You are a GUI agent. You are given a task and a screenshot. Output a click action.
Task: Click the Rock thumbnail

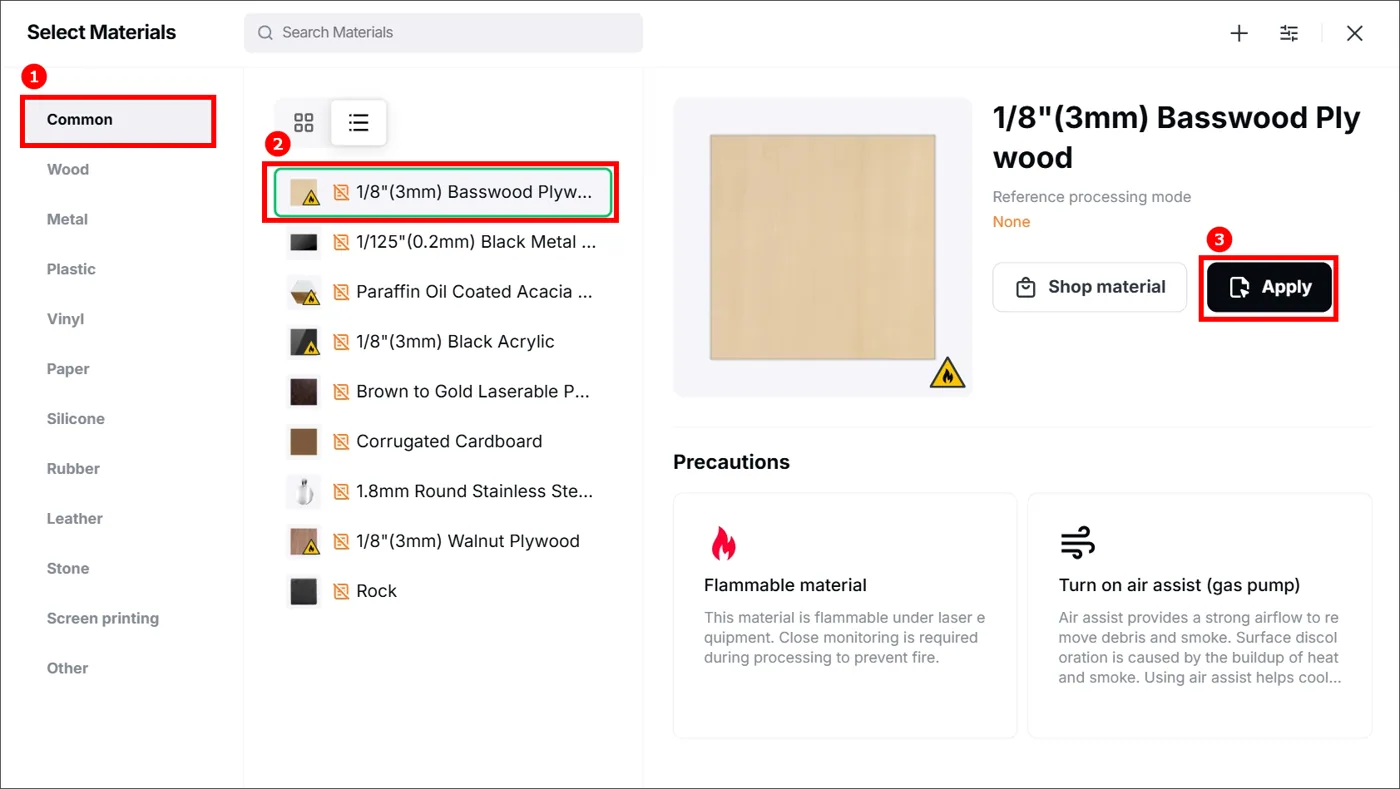point(304,591)
